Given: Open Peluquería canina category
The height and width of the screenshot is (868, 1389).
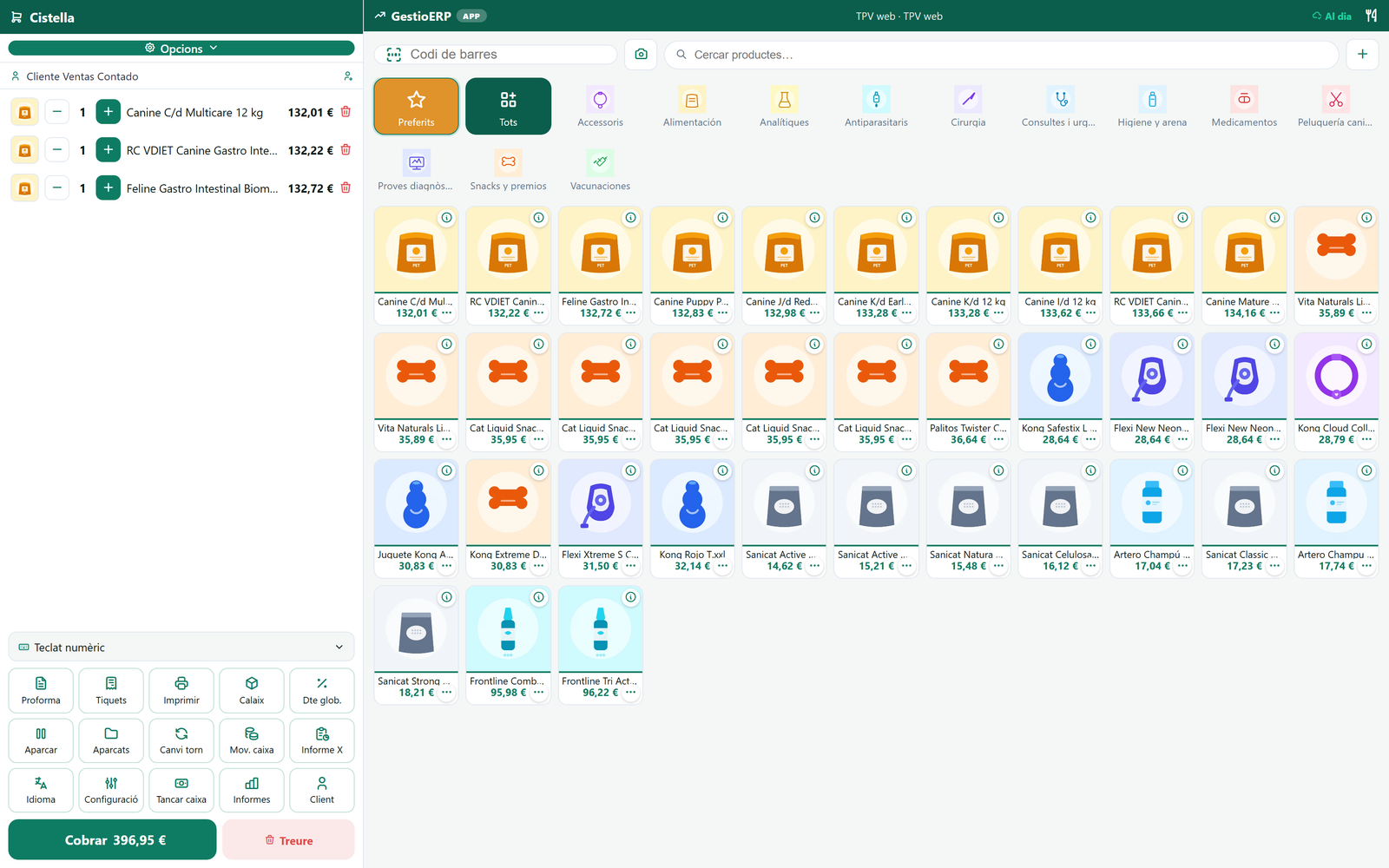Looking at the screenshot, I should point(1335,106).
